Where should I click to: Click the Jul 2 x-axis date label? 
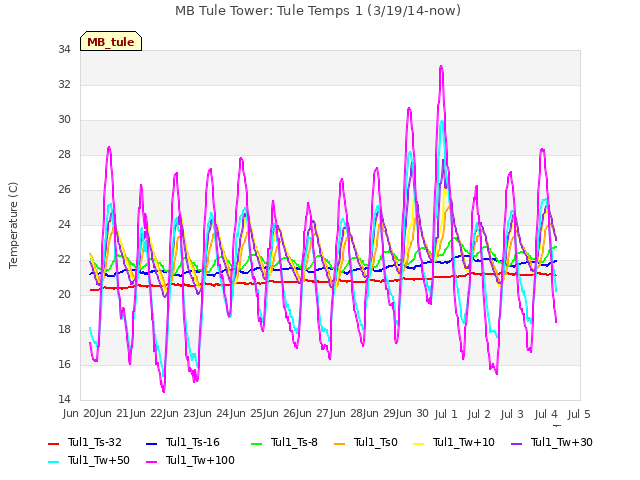pos(479,414)
